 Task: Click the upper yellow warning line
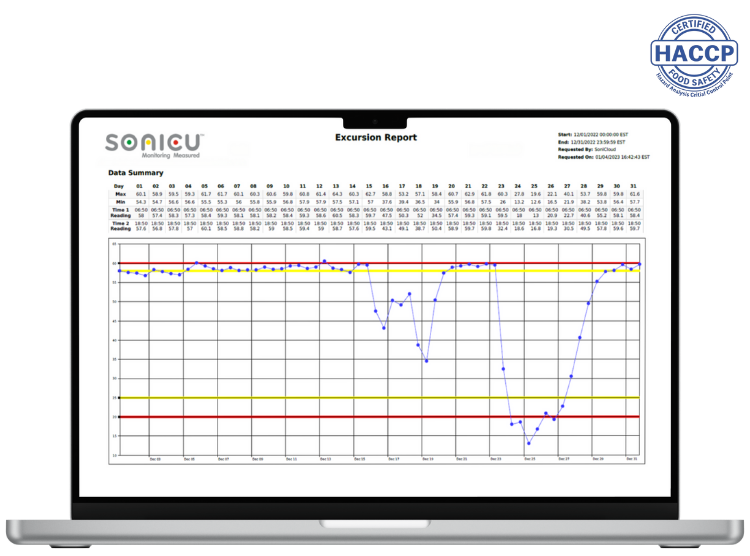[250, 271]
